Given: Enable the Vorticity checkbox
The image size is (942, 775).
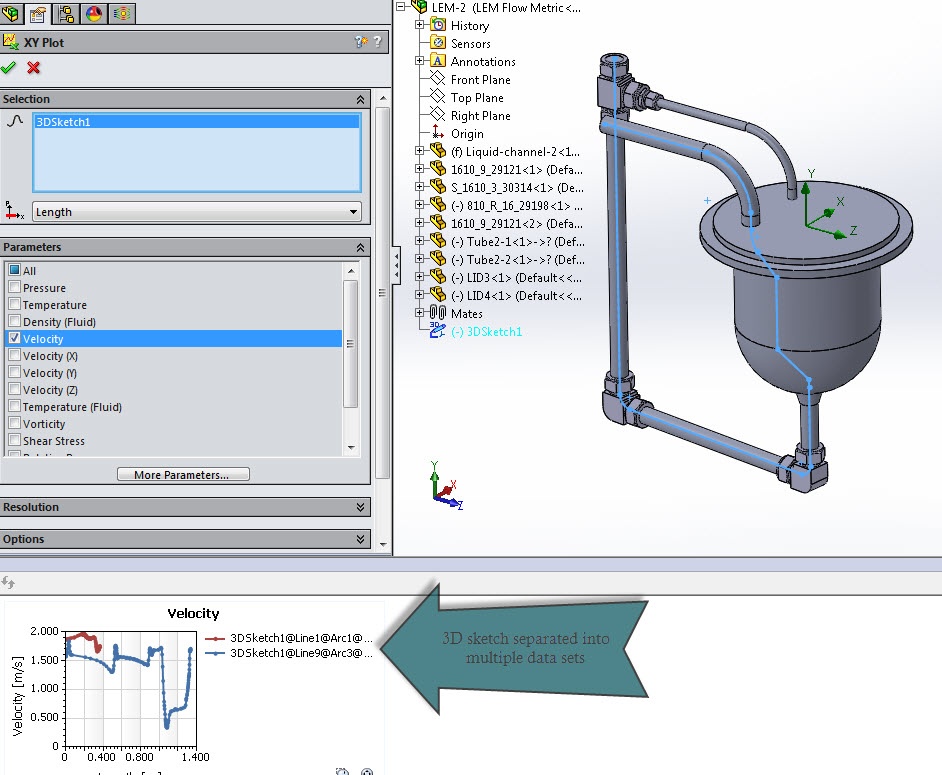Looking at the screenshot, I should tap(15, 423).
